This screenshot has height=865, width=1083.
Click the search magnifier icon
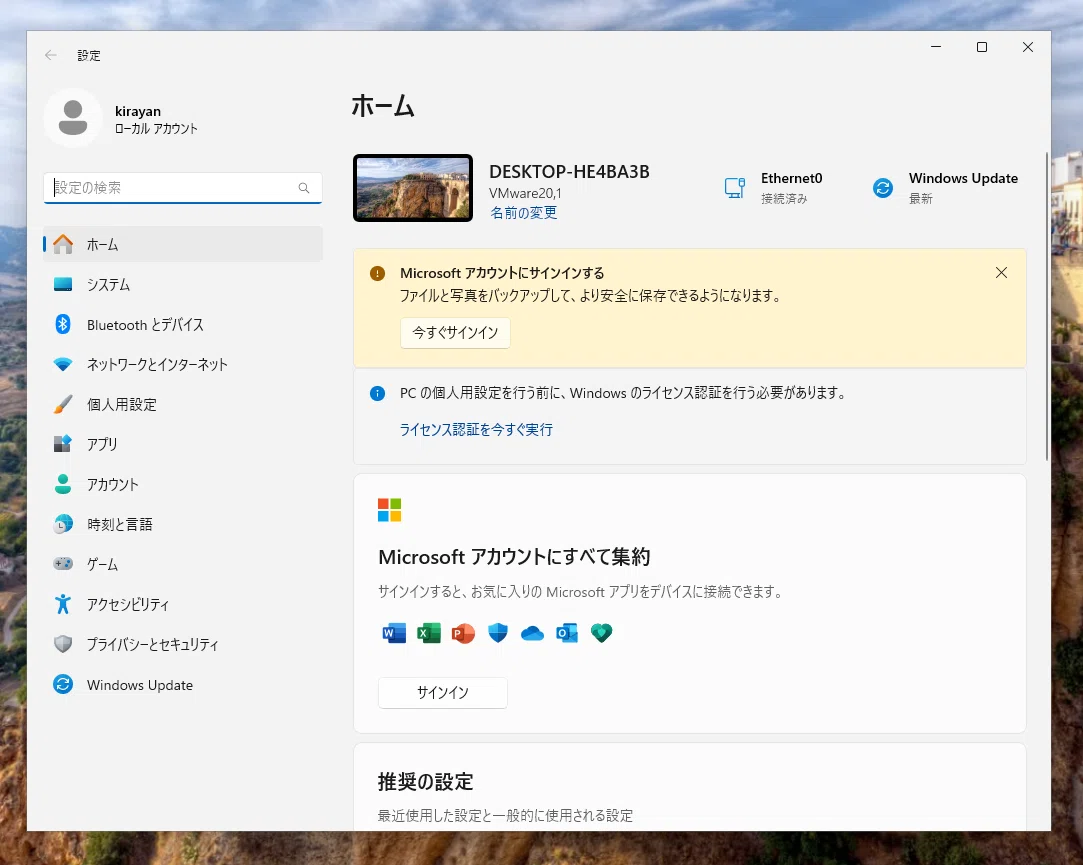(304, 188)
